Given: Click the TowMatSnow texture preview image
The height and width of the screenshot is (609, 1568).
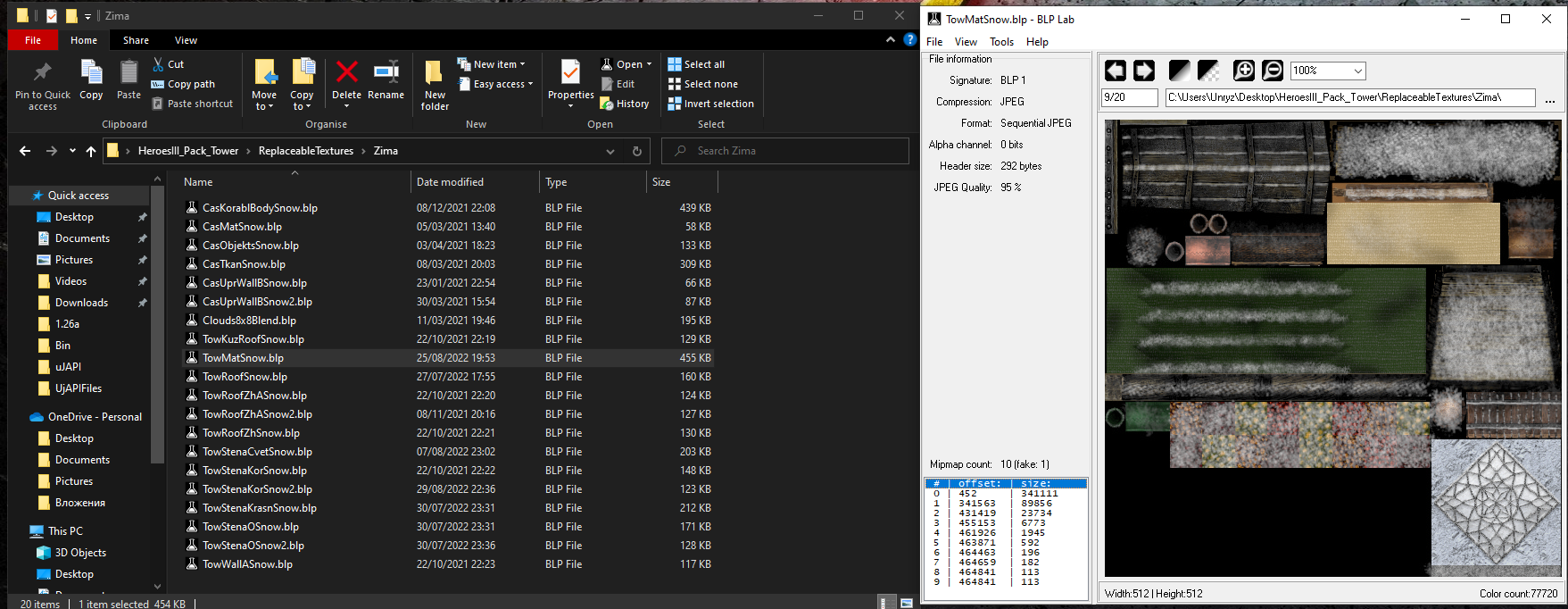Looking at the screenshot, I should click(x=1332, y=348).
